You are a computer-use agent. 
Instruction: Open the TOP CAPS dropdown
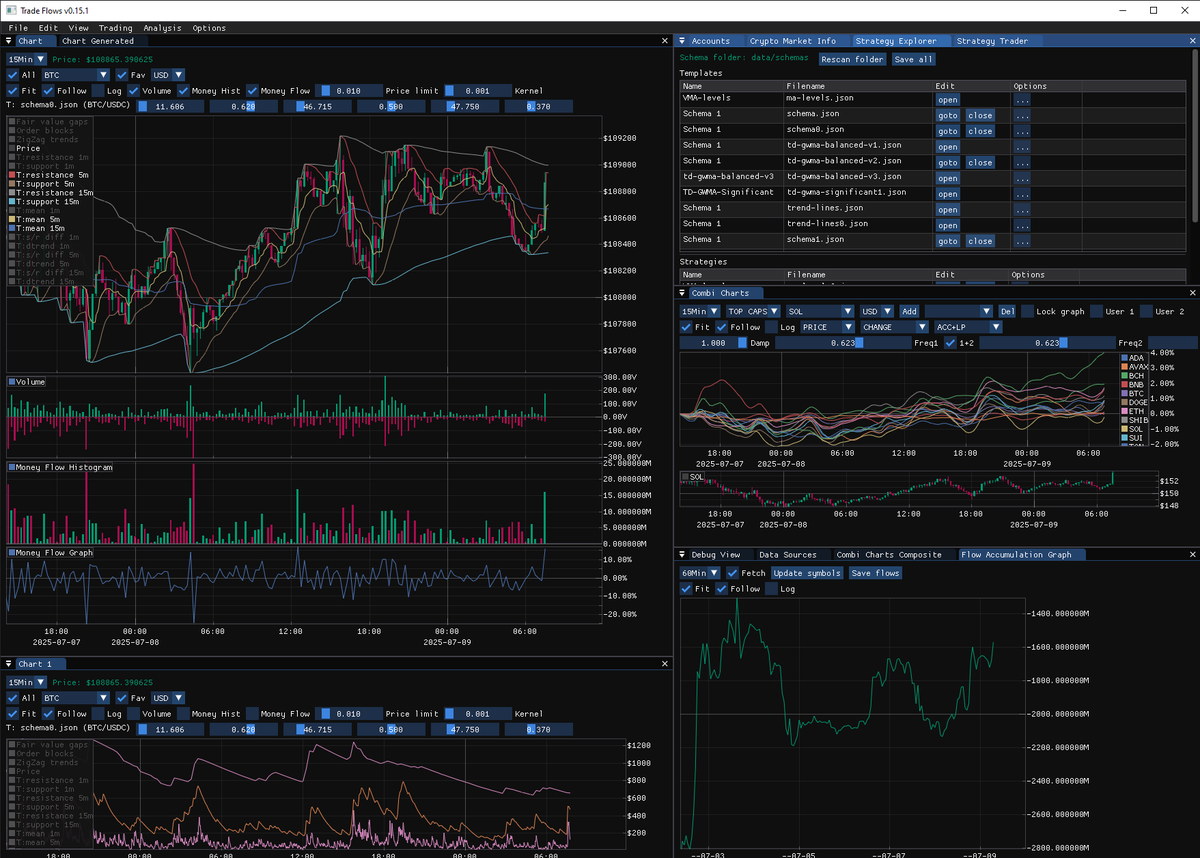(752, 311)
